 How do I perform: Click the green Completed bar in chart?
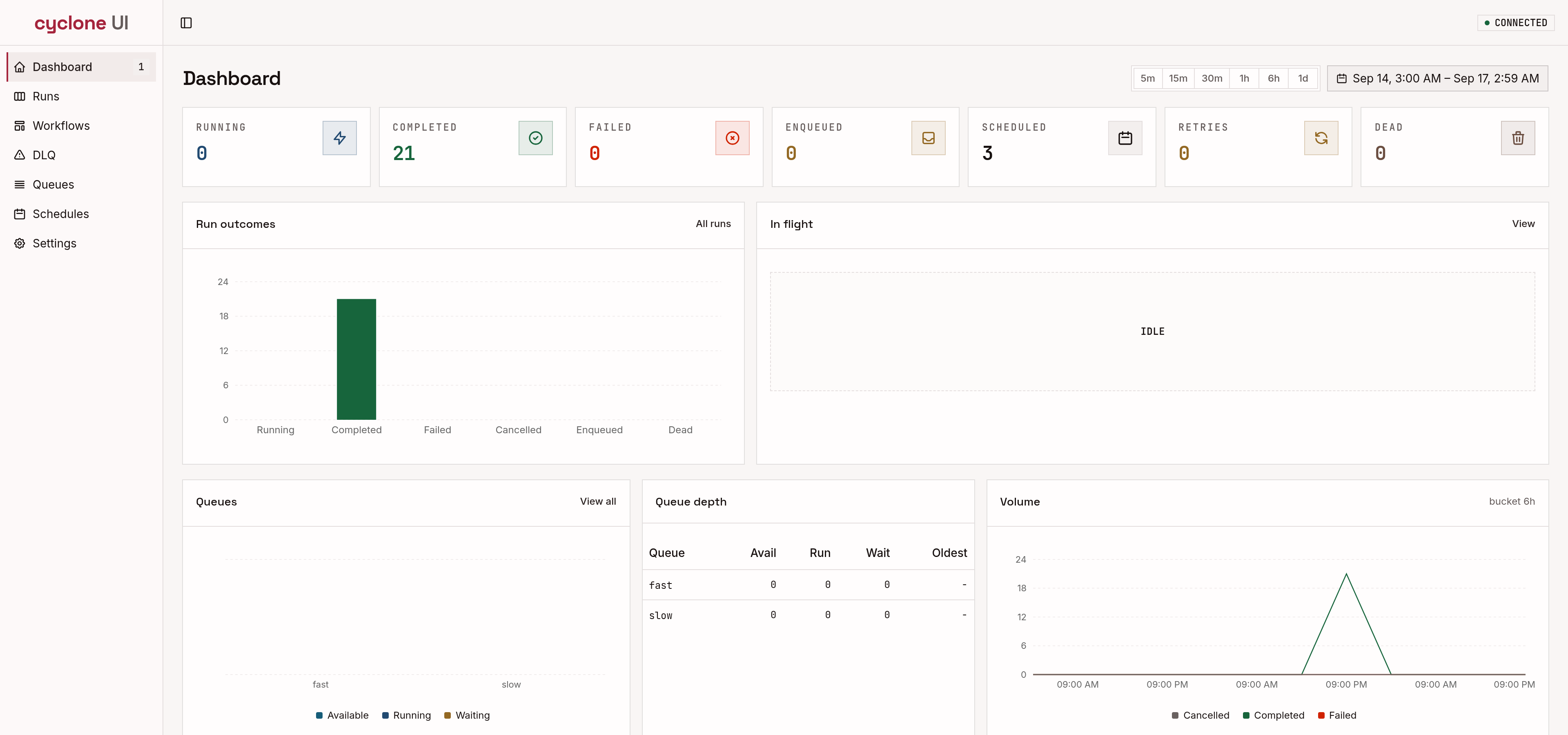(356, 359)
